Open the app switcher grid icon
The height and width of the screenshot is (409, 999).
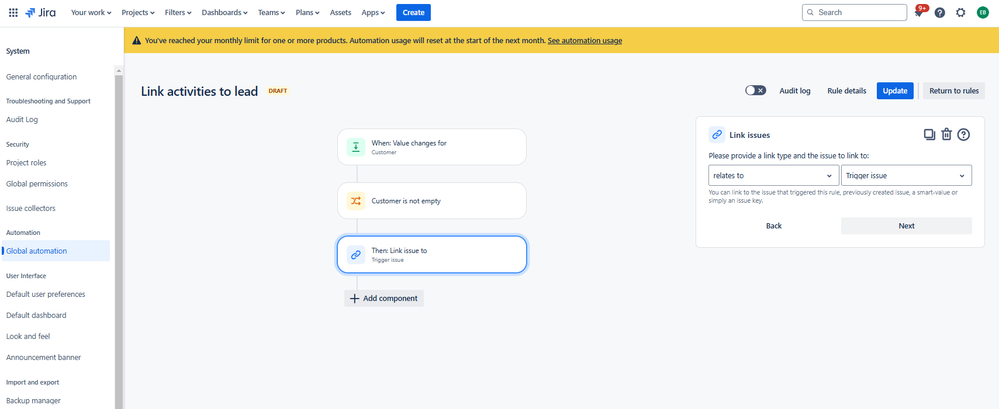click(13, 12)
